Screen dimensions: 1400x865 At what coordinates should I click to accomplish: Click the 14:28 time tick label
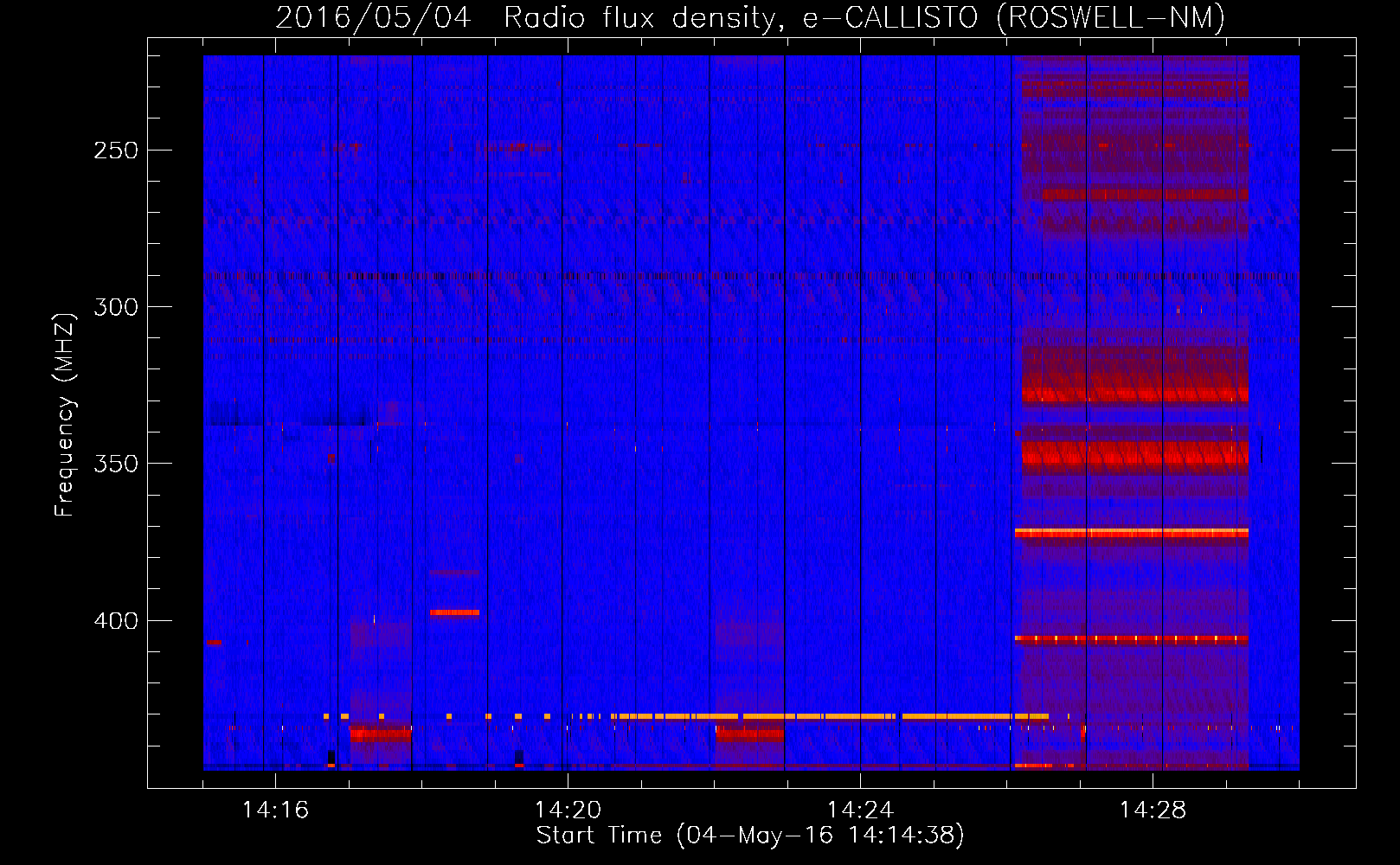(1153, 810)
